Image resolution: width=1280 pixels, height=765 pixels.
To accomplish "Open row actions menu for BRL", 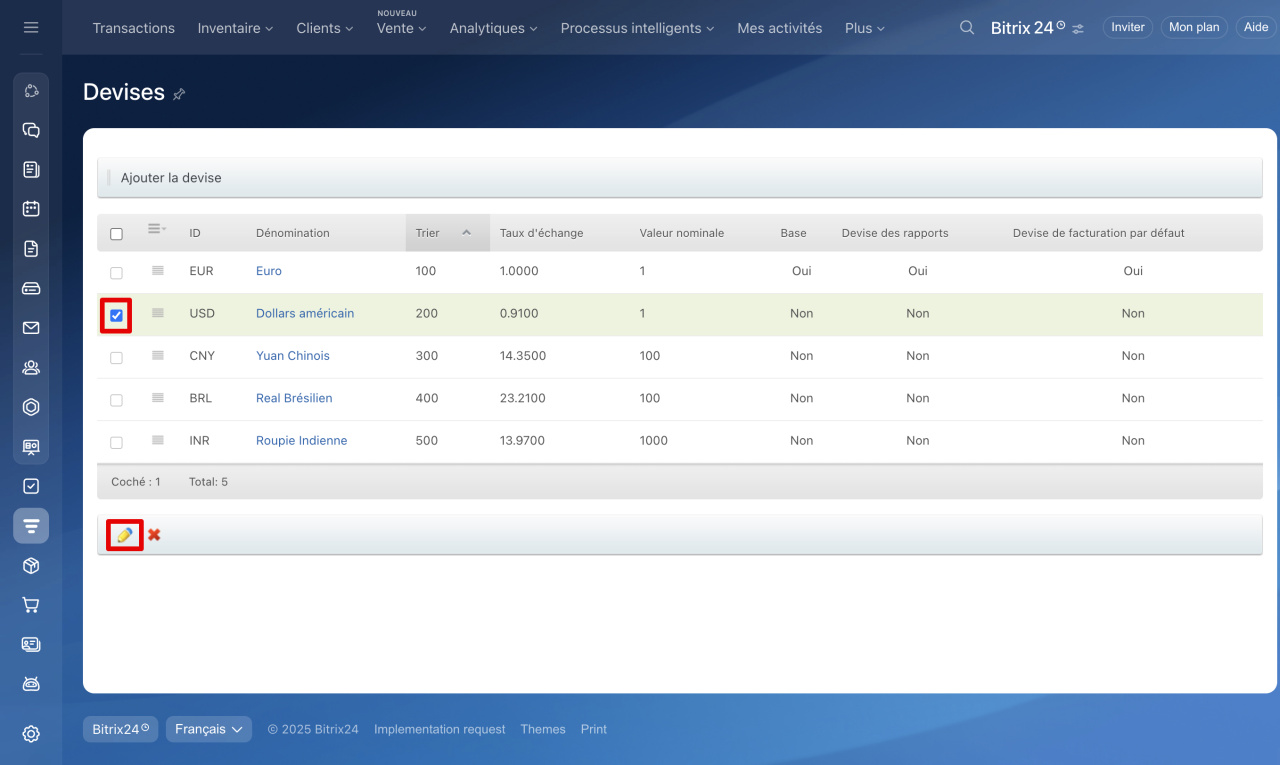I will tap(158, 397).
